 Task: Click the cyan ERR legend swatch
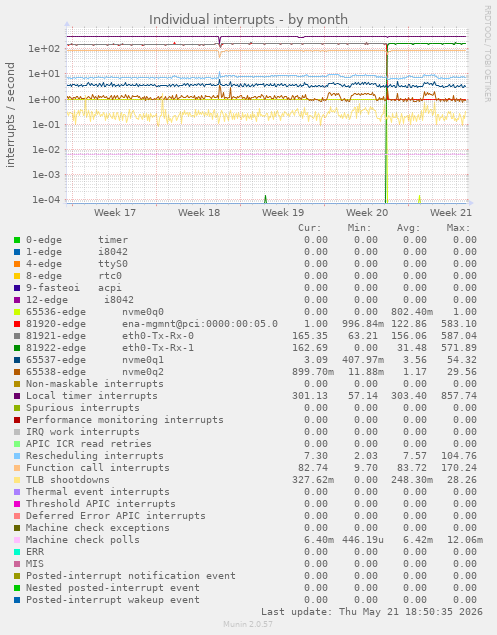pos(17,552)
